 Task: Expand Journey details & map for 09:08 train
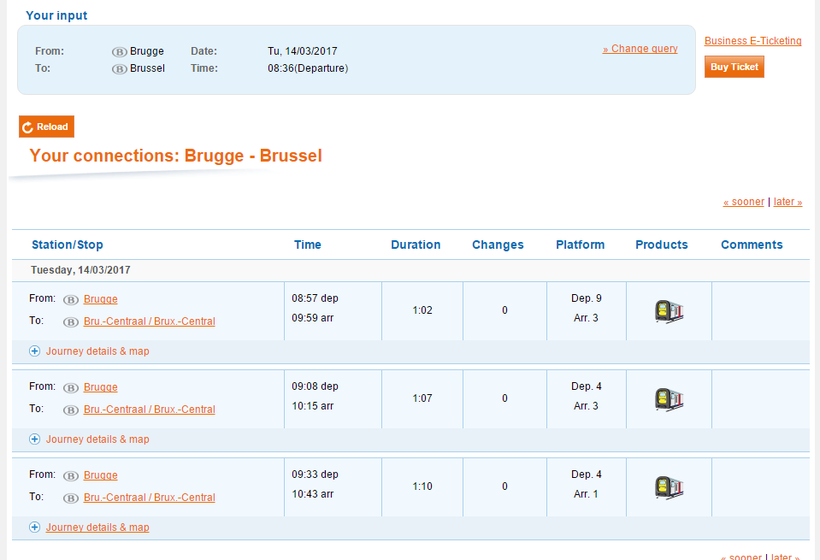[x=97, y=439]
